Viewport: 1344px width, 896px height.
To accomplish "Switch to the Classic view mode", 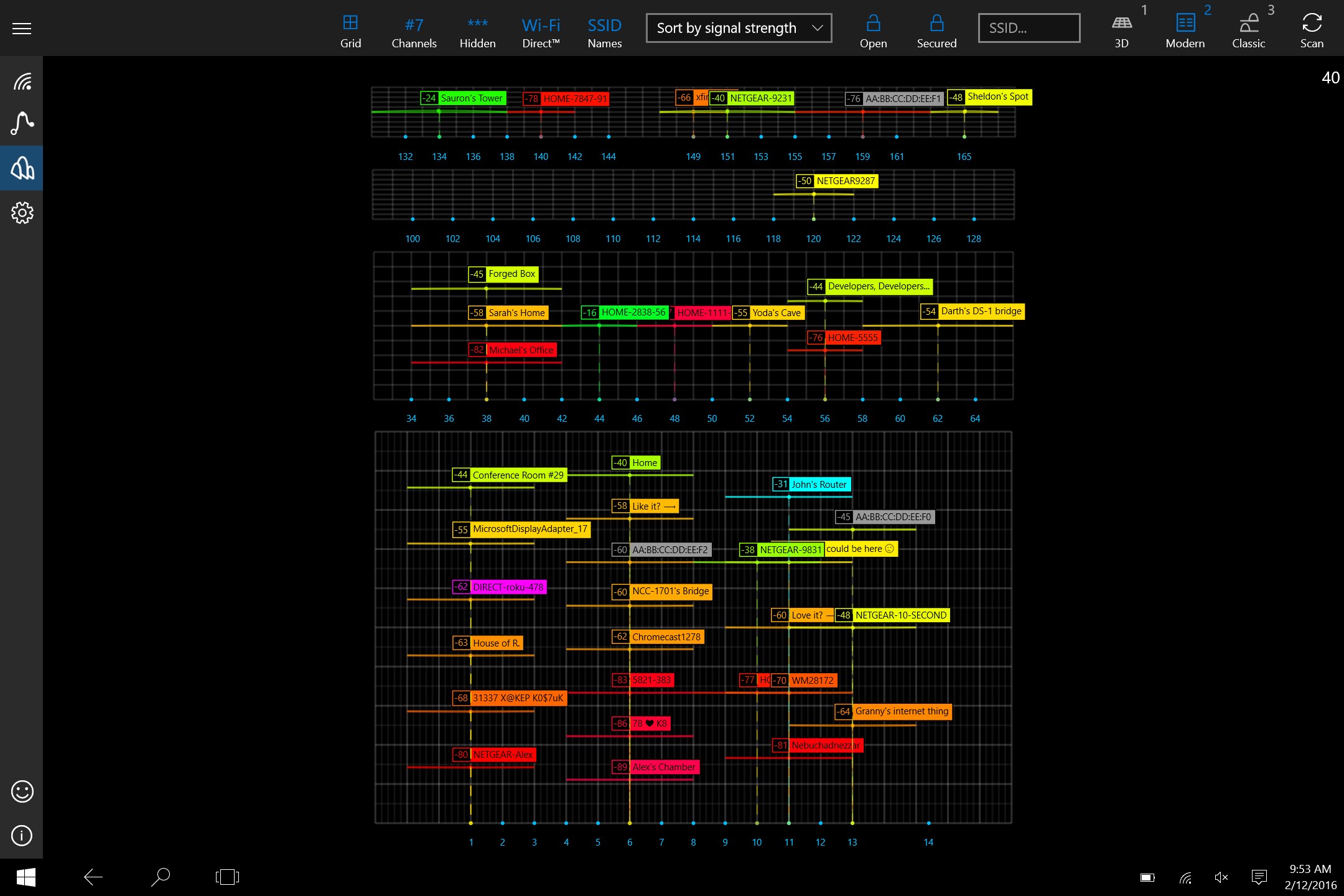I will (1248, 30).
